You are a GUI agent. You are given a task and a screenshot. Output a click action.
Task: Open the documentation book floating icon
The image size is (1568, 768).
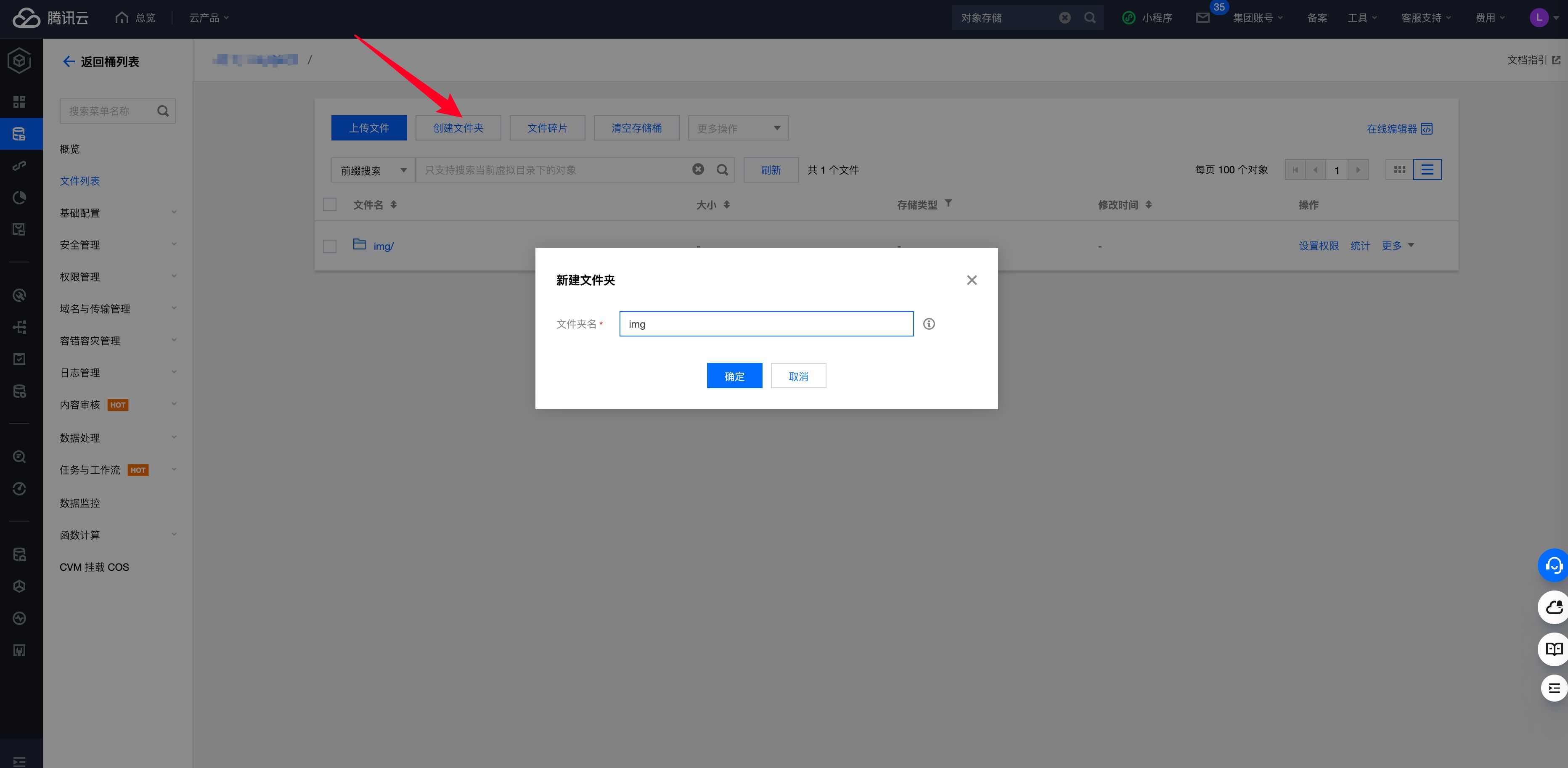(x=1553, y=649)
